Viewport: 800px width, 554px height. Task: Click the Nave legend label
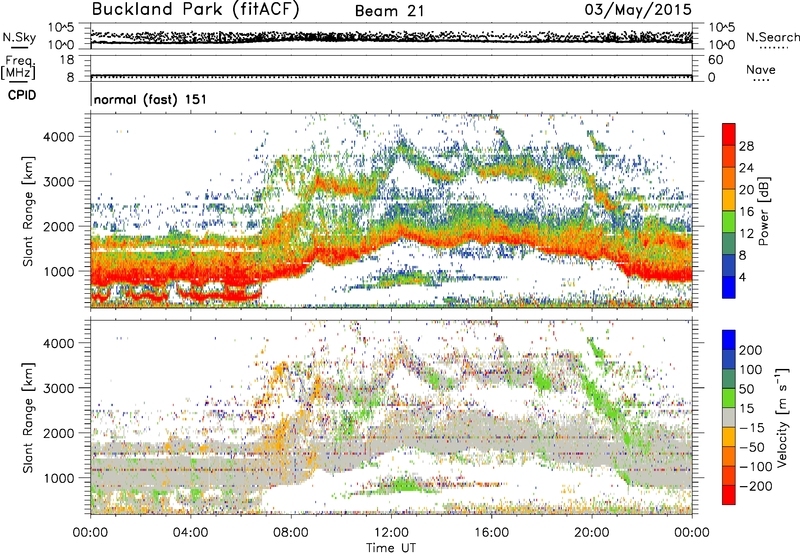(x=760, y=70)
